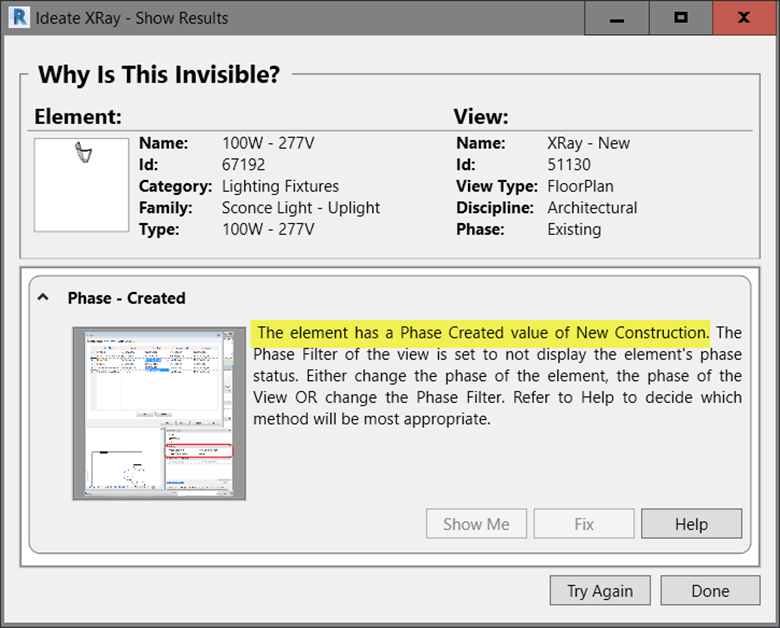This screenshot has width=780, height=628.
Task: Click the Element: section heading
Action: [78, 117]
